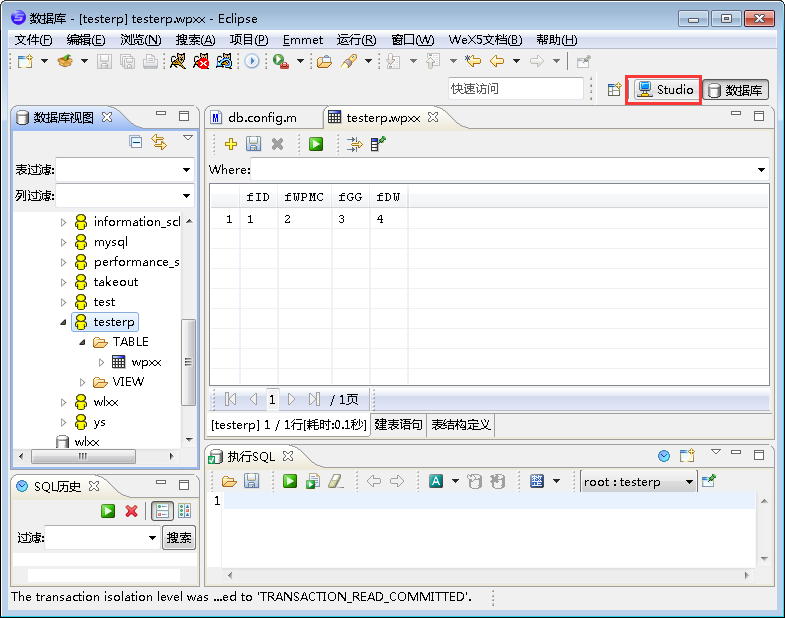Image resolution: width=785 pixels, height=618 pixels.
Task: Select the wlxx database under testerp
Action: (x=106, y=402)
